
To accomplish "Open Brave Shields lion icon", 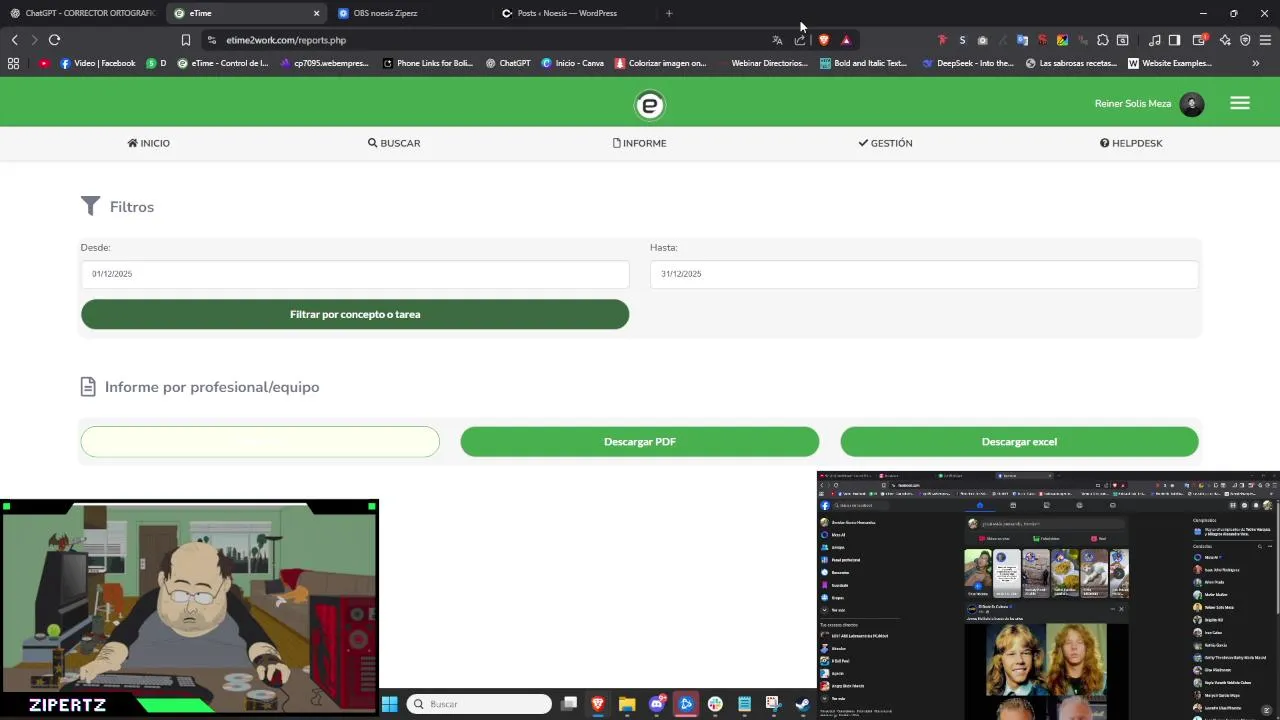I will coord(824,40).
